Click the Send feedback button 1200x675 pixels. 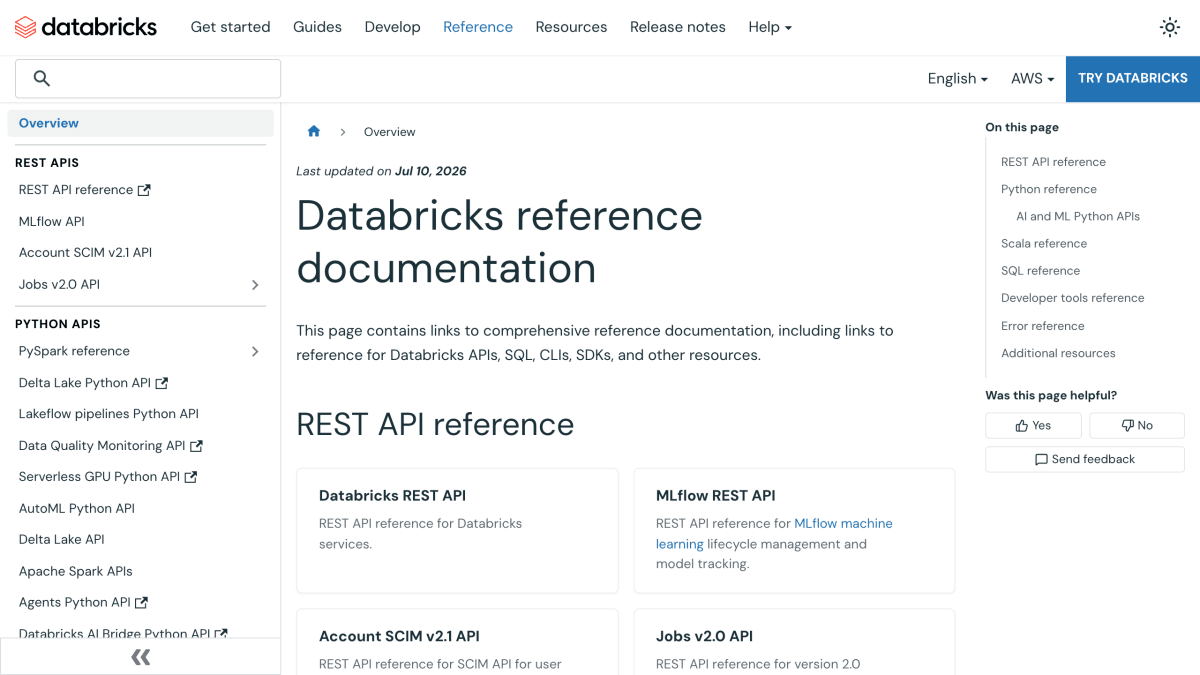(1085, 459)
